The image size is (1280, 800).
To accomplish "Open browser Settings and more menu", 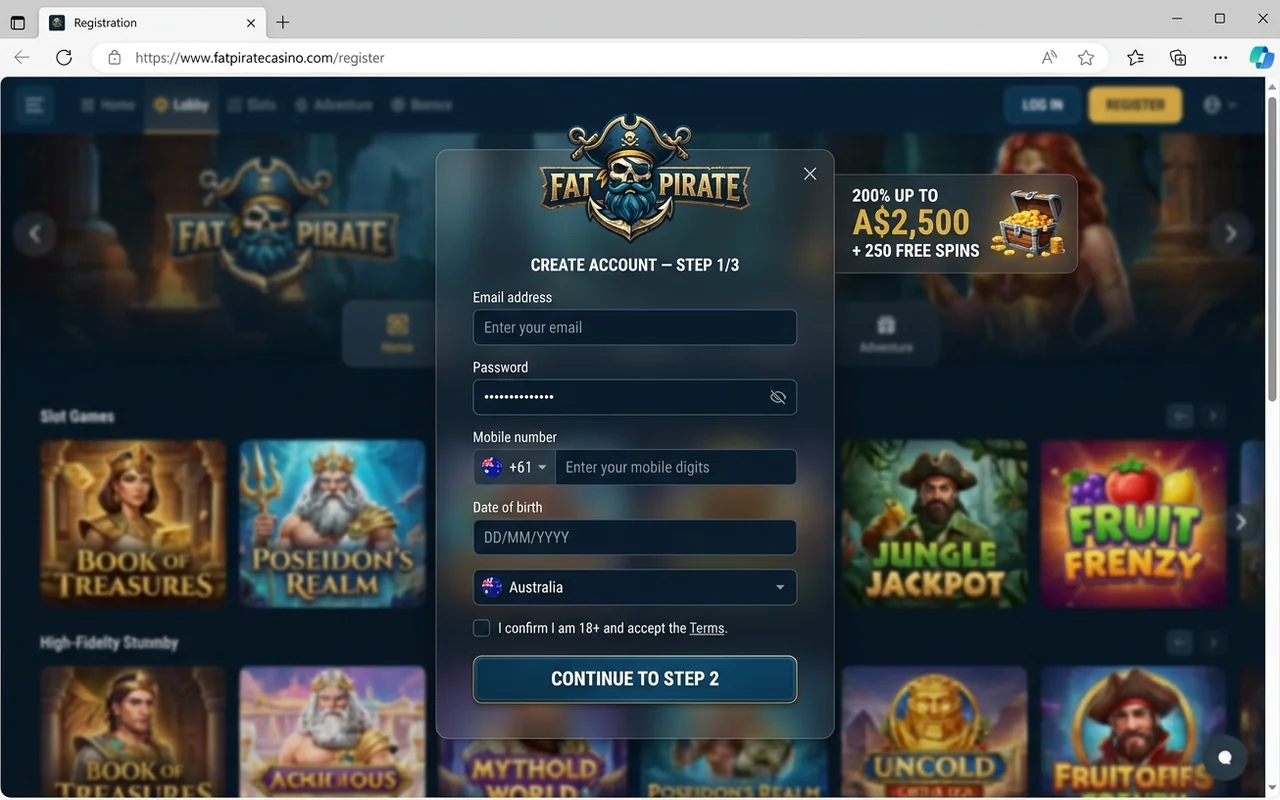I will (1220, 58).
